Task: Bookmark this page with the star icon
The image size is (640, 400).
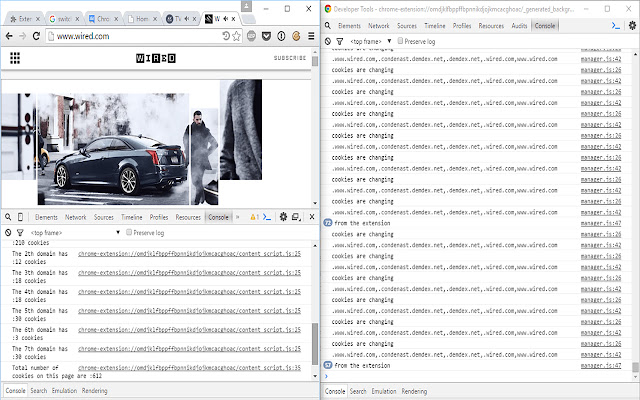Action: pos(234,36)
